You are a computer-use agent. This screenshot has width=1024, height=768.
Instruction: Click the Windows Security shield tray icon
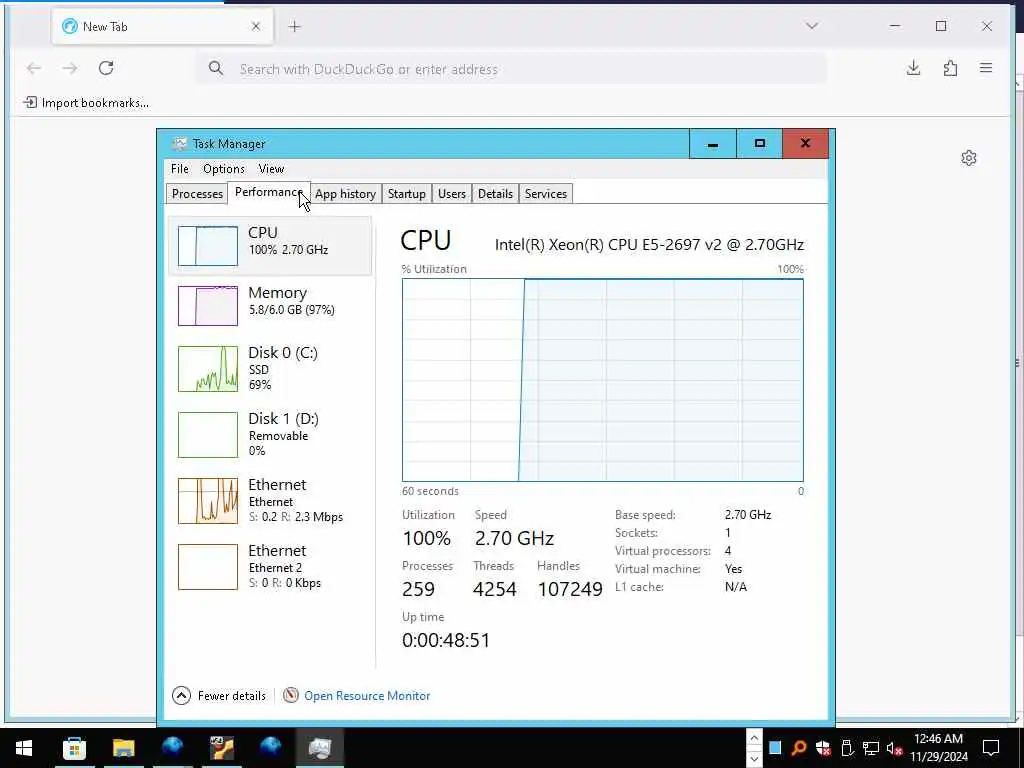click(823, 748)
